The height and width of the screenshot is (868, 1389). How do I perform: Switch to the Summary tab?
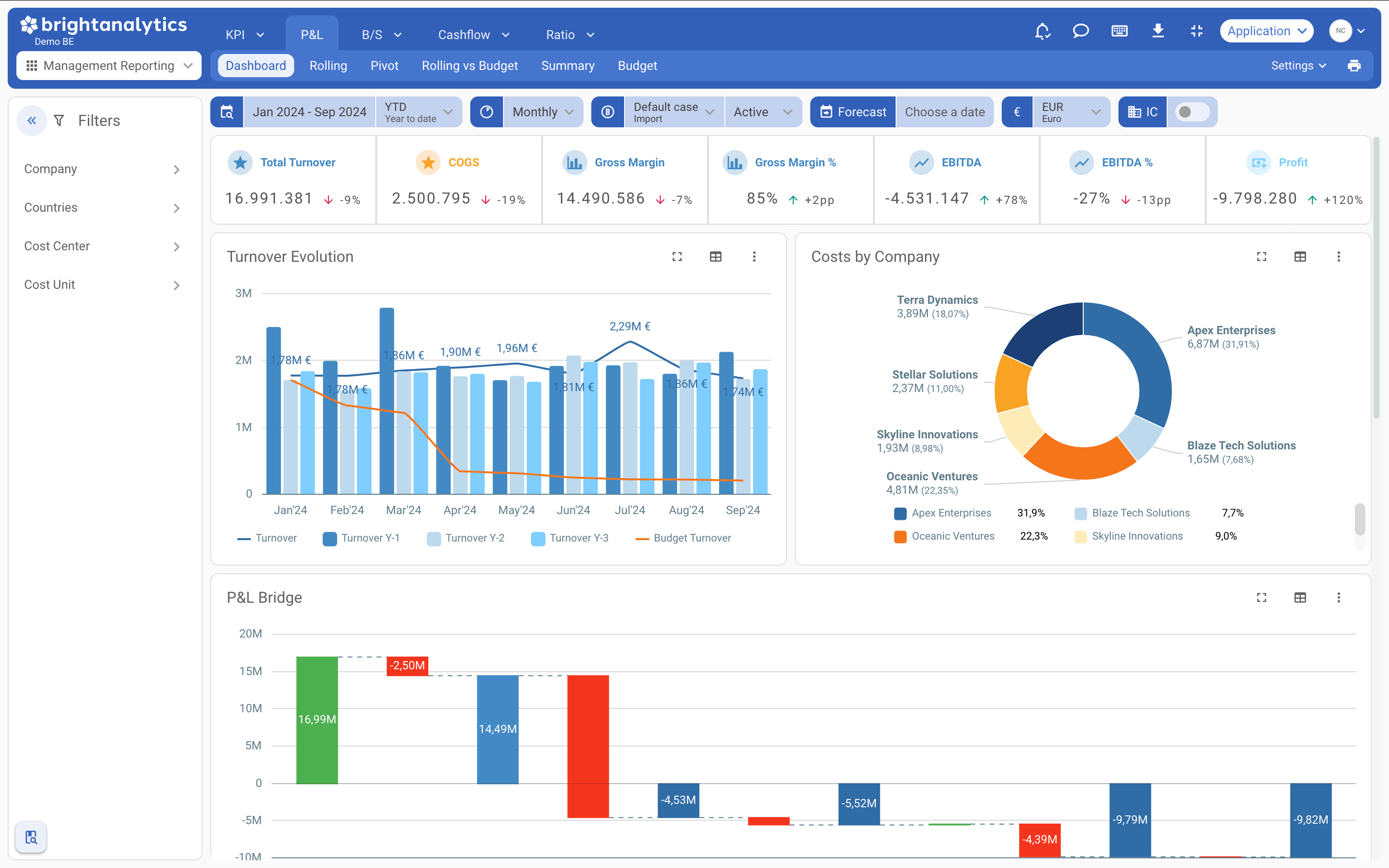pyautogui.click(x=568, y=66)
